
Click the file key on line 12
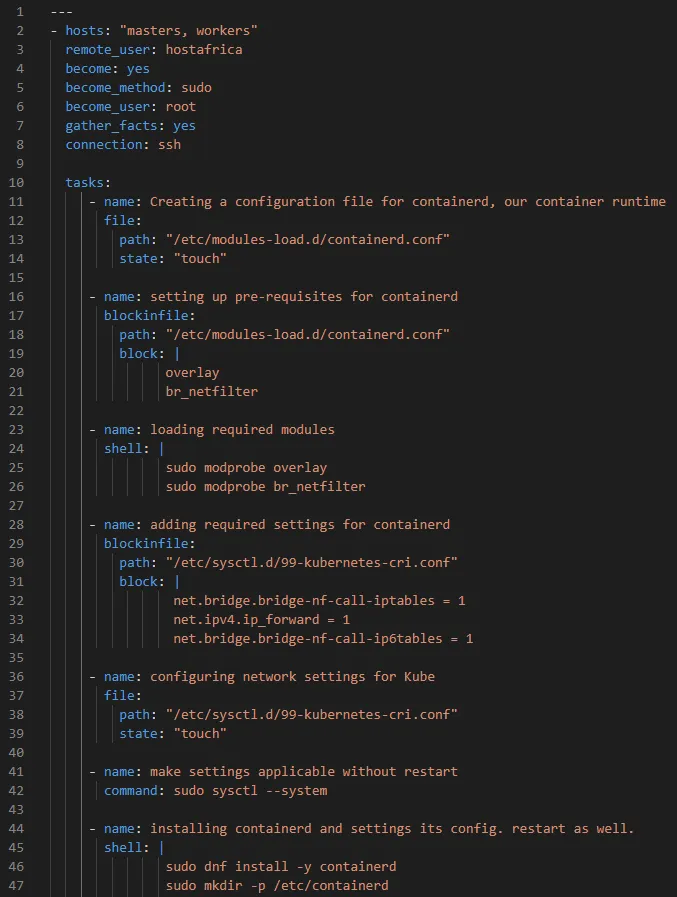tap(119, 220)
